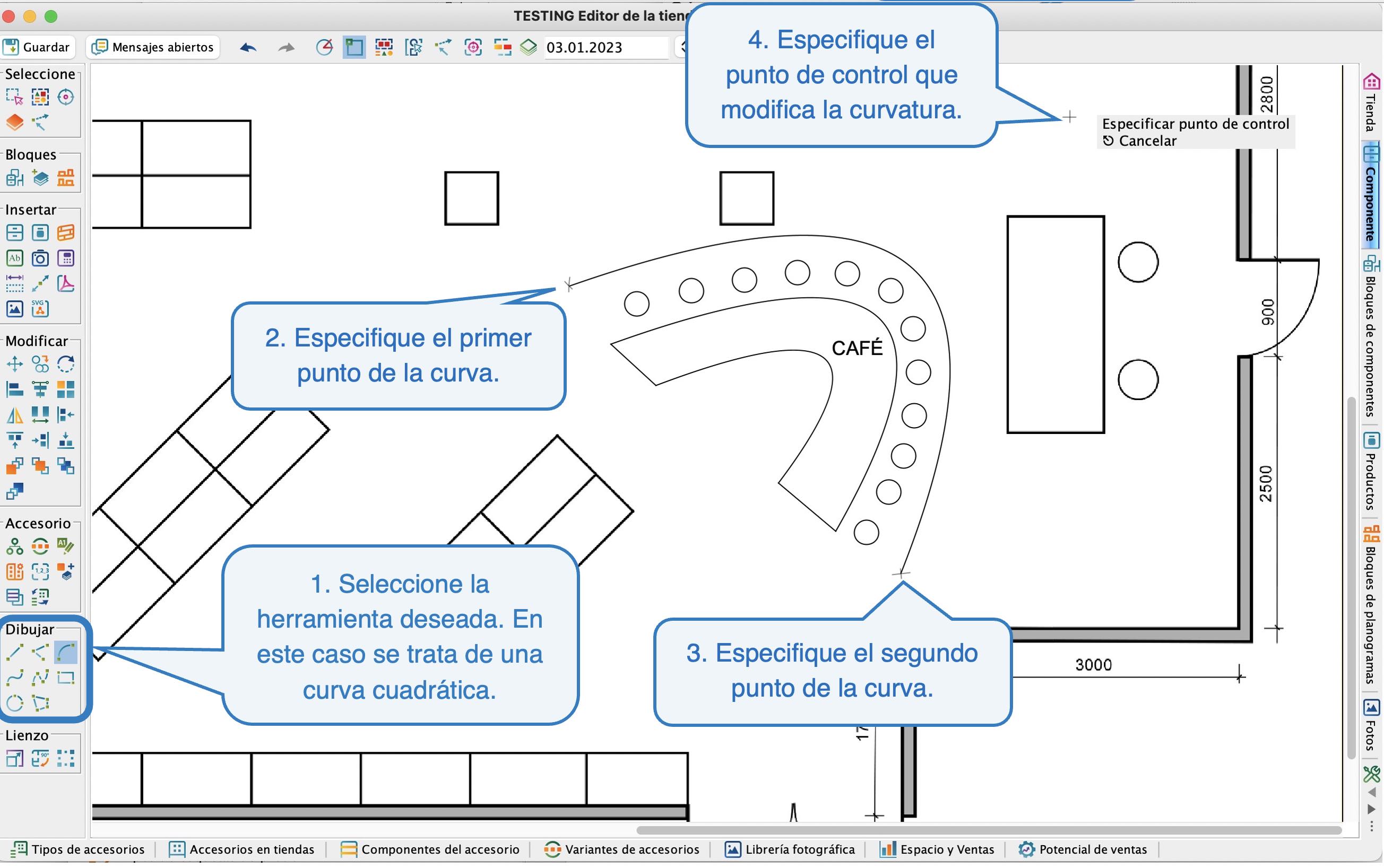The image size is (1384, 868).
Task: Click the bring to front orange squares icon
Action: (x=14, y=466)
